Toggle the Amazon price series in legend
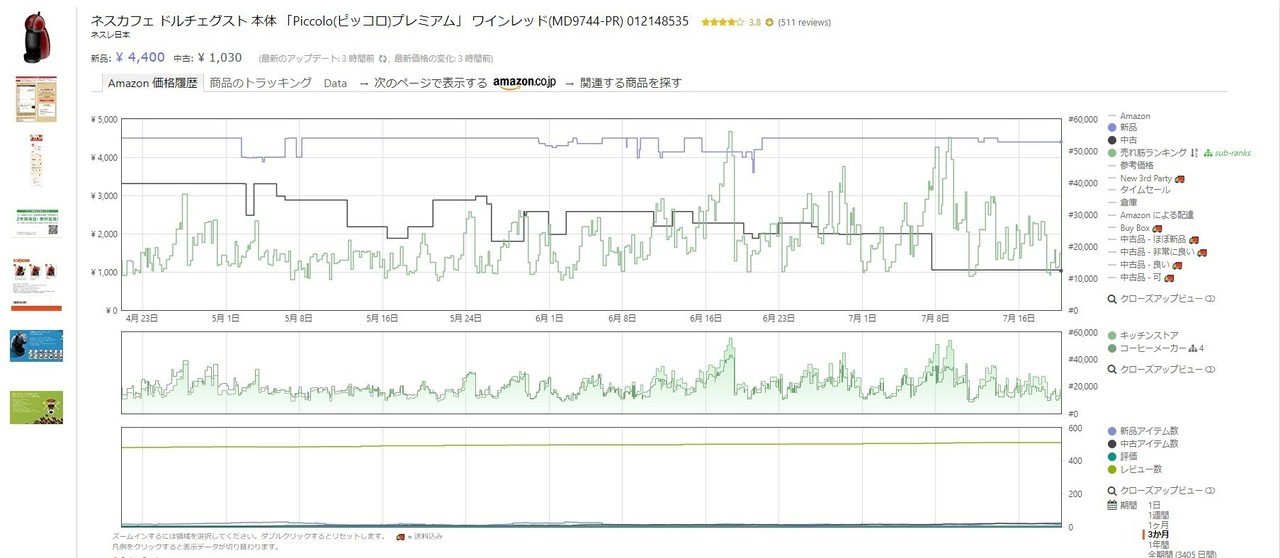Screen dimensions: 1280x558 click(1135, 116)
